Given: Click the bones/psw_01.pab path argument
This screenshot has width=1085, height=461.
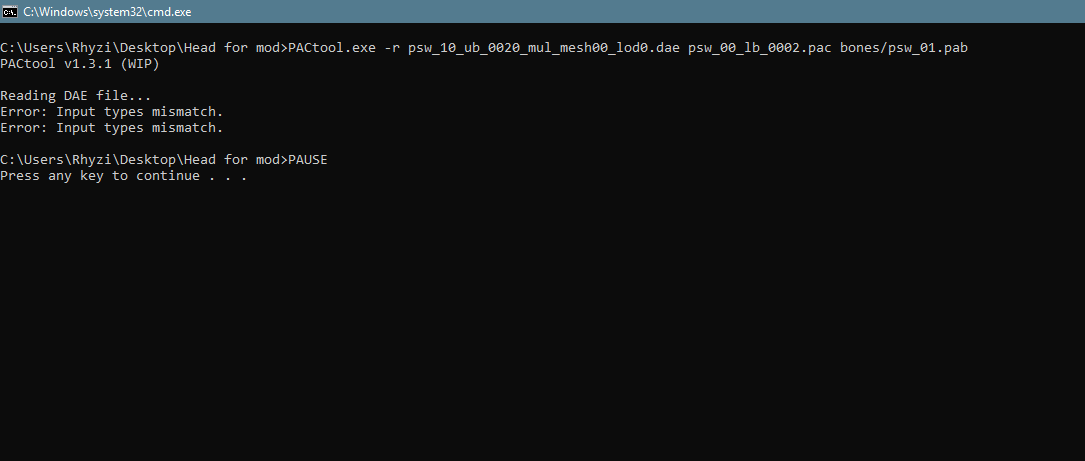Looking at the screenshot, I should tap(911, 48).
